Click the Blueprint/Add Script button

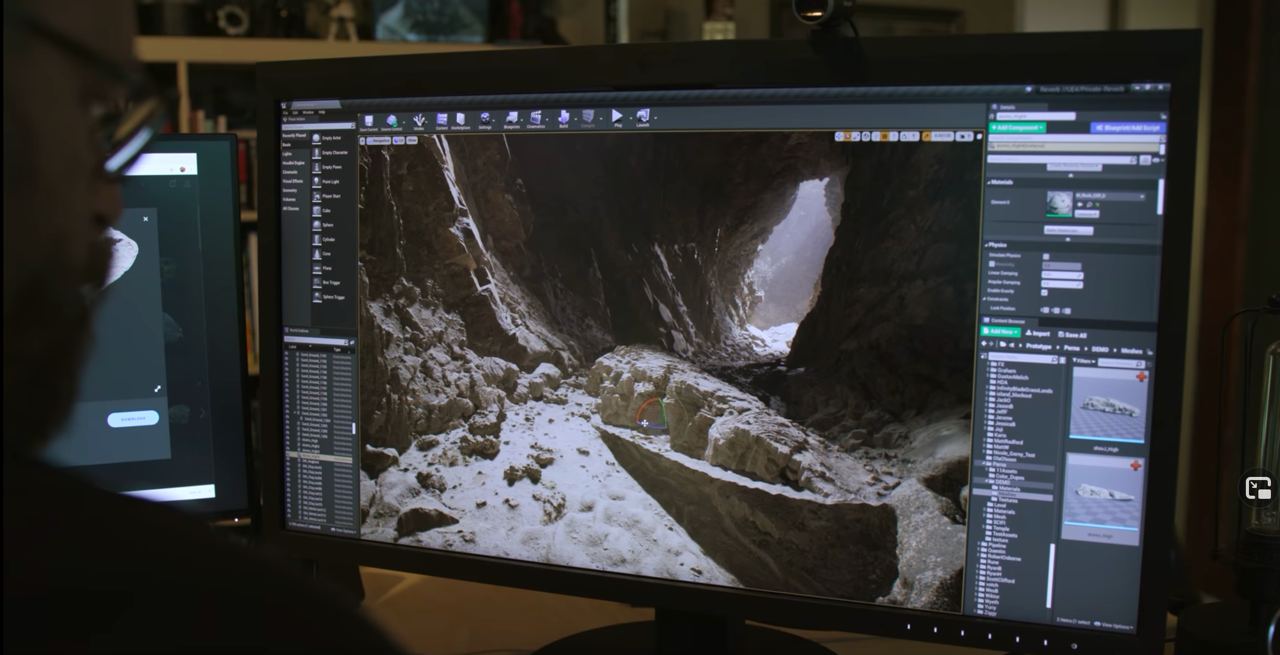1128,128
